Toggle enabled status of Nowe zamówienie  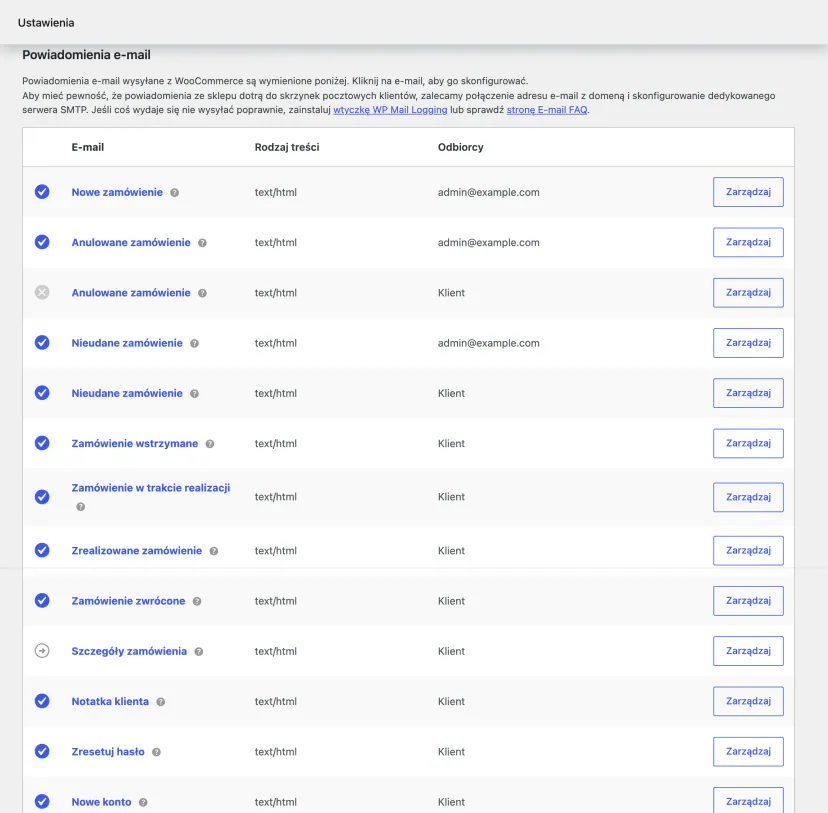tap(42, 192)
